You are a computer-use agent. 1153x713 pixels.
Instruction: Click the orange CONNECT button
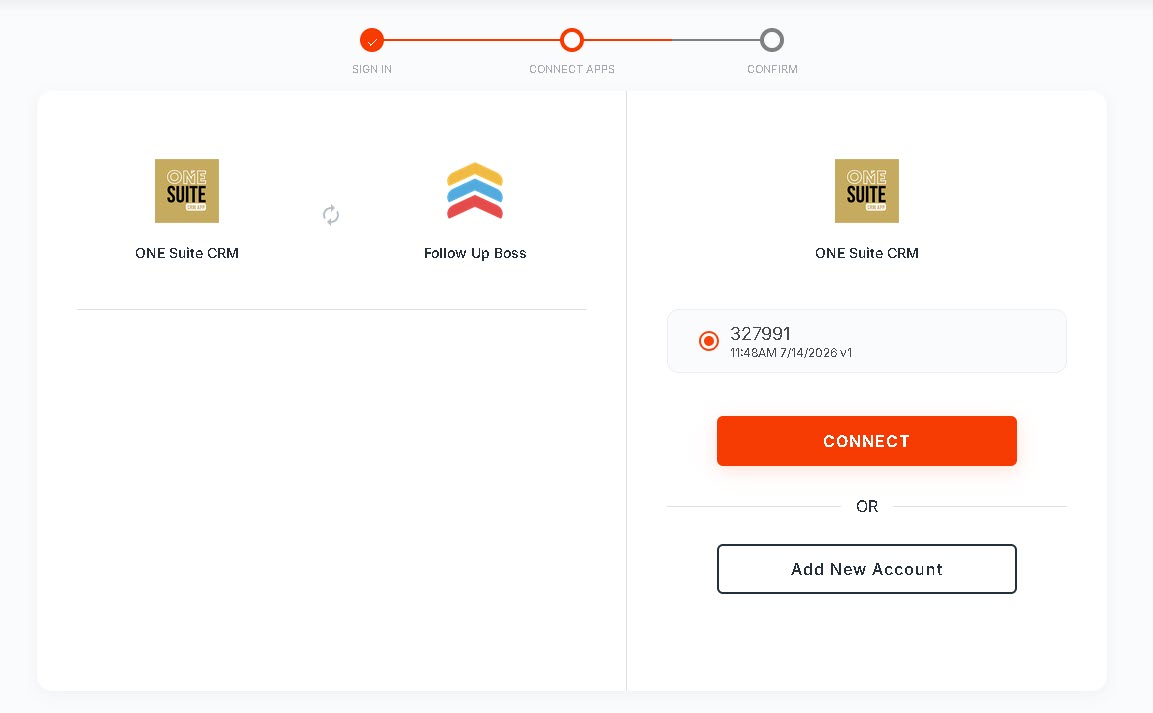click(867, 441)
